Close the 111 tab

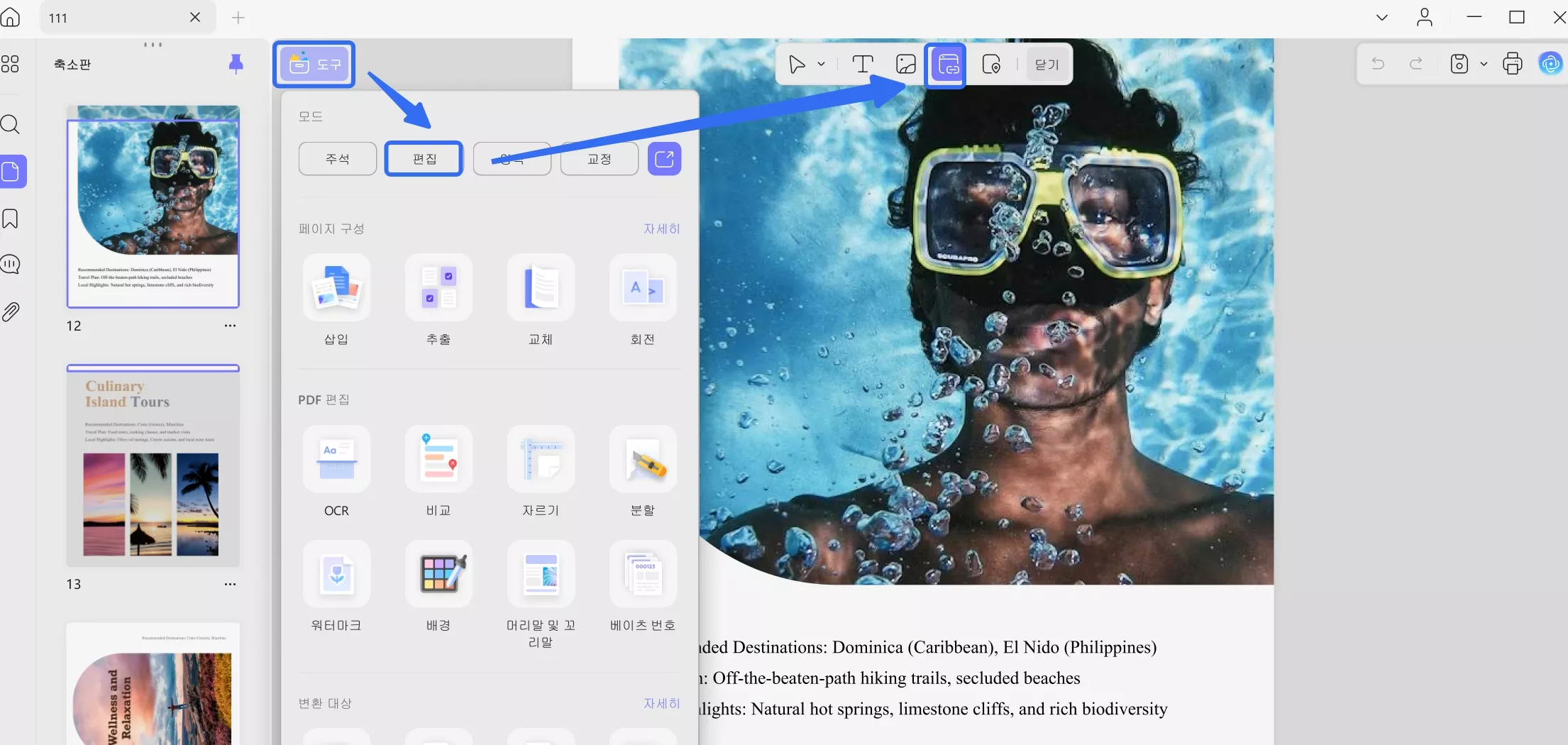tap(195, 17)
